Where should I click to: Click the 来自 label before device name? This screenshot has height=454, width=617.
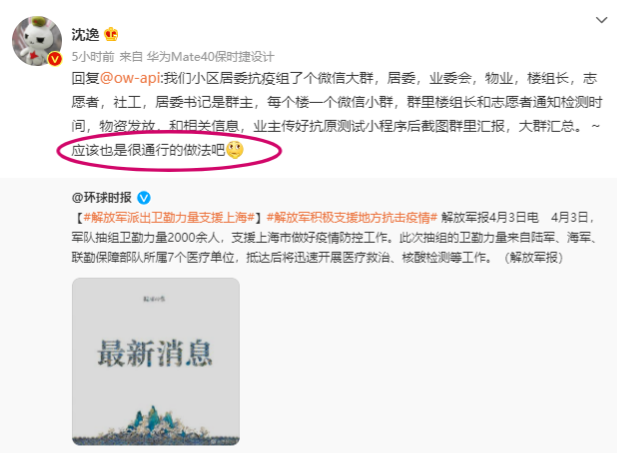coord(131,57)
